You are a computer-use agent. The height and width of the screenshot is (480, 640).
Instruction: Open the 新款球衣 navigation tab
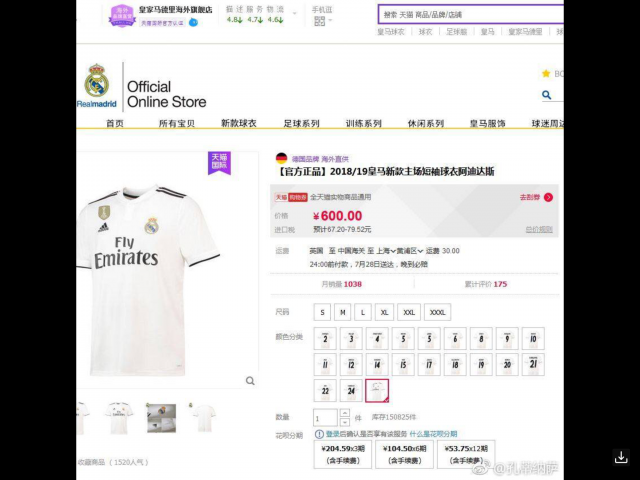(x=239, y=123)
